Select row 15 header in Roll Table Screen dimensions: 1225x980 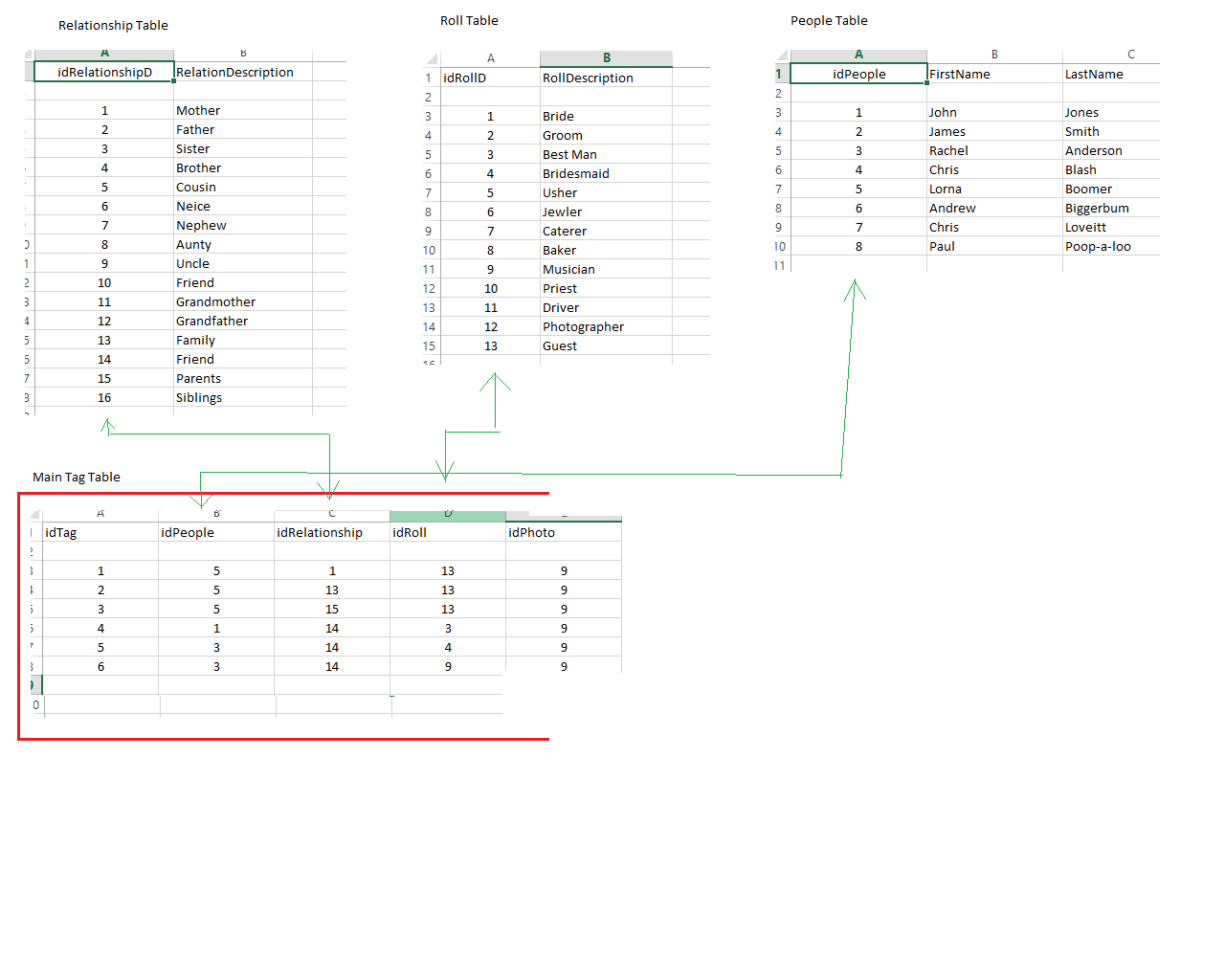coord(429,345)
